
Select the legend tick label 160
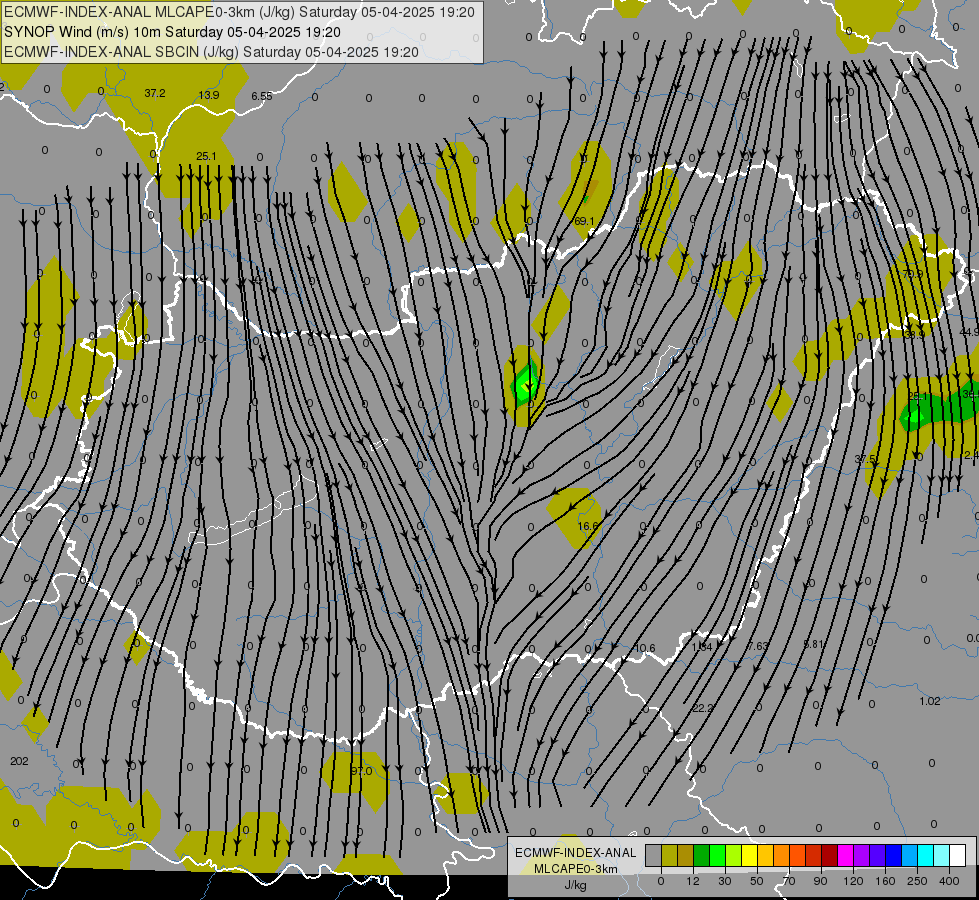tap(885, 881)
